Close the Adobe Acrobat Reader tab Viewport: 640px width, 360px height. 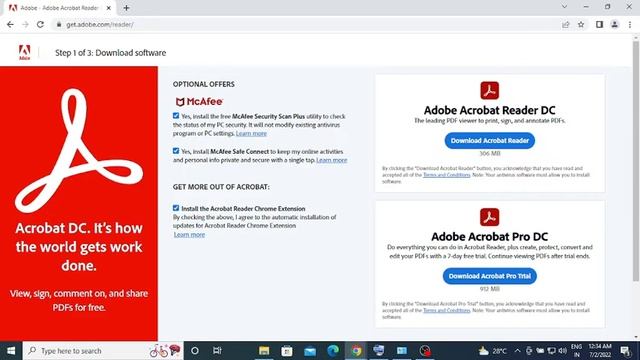tap(109, 8)
